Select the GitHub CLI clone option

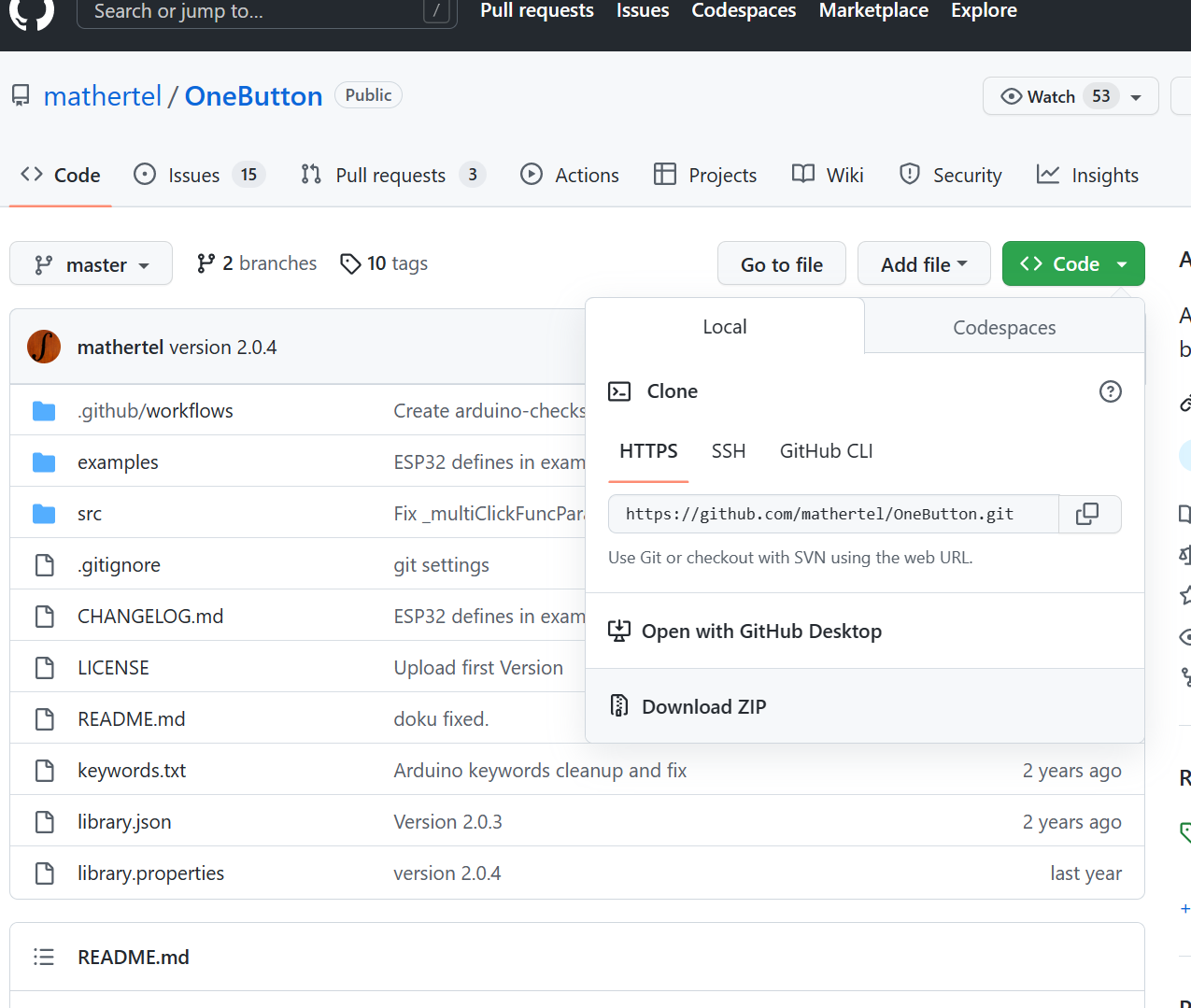point(827,451)
